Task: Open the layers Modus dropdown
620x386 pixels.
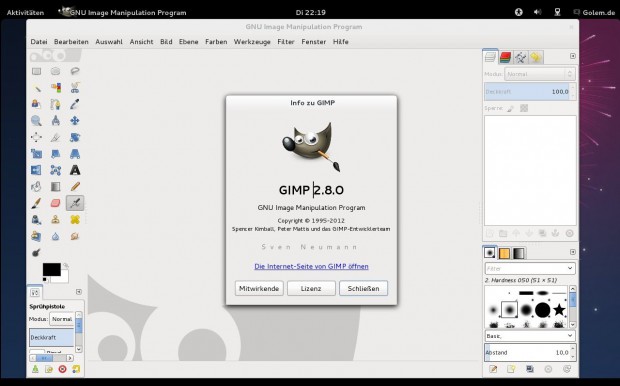Action: coord(540,74)
